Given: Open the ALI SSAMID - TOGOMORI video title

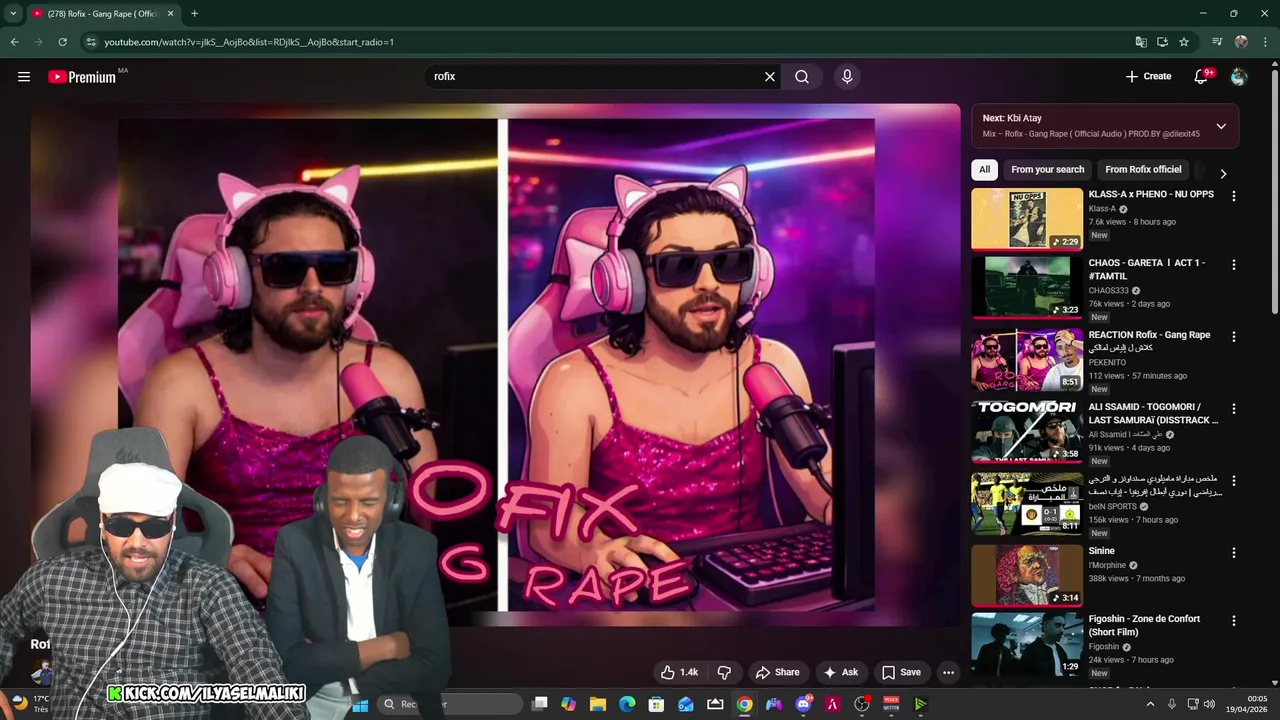Looking at the screenshot, I should [x=1153, y=414].
